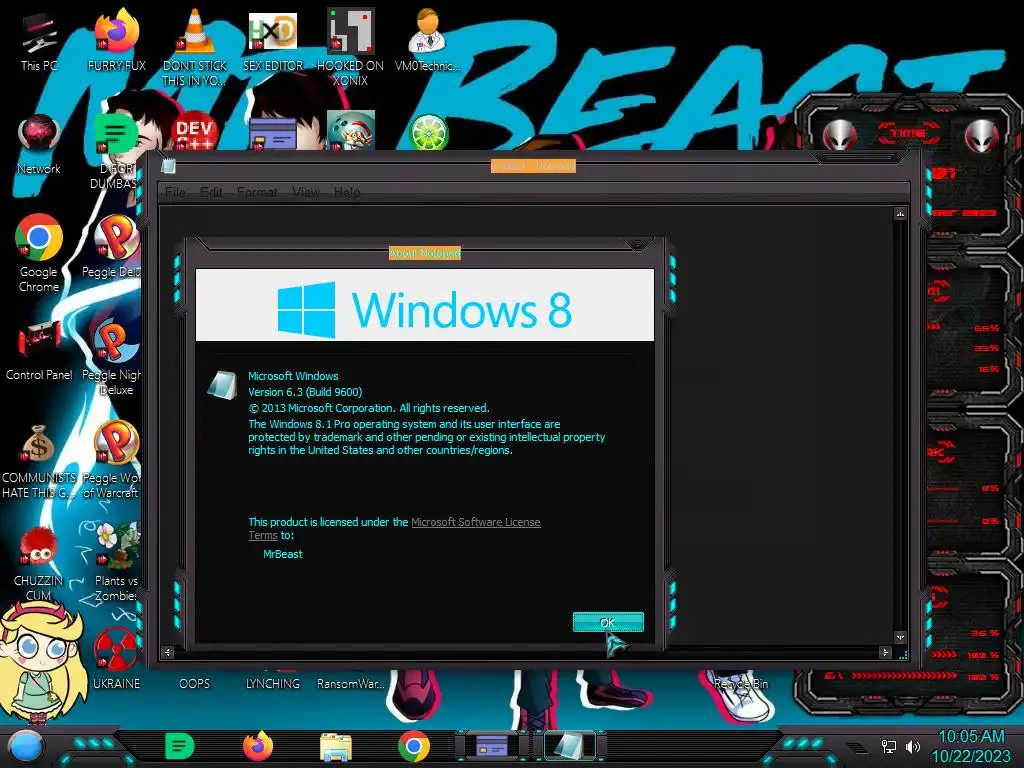Viewport: 1024px width, 768px height.
Task: Select the green lime desktop icon
Action: [428, 133]
